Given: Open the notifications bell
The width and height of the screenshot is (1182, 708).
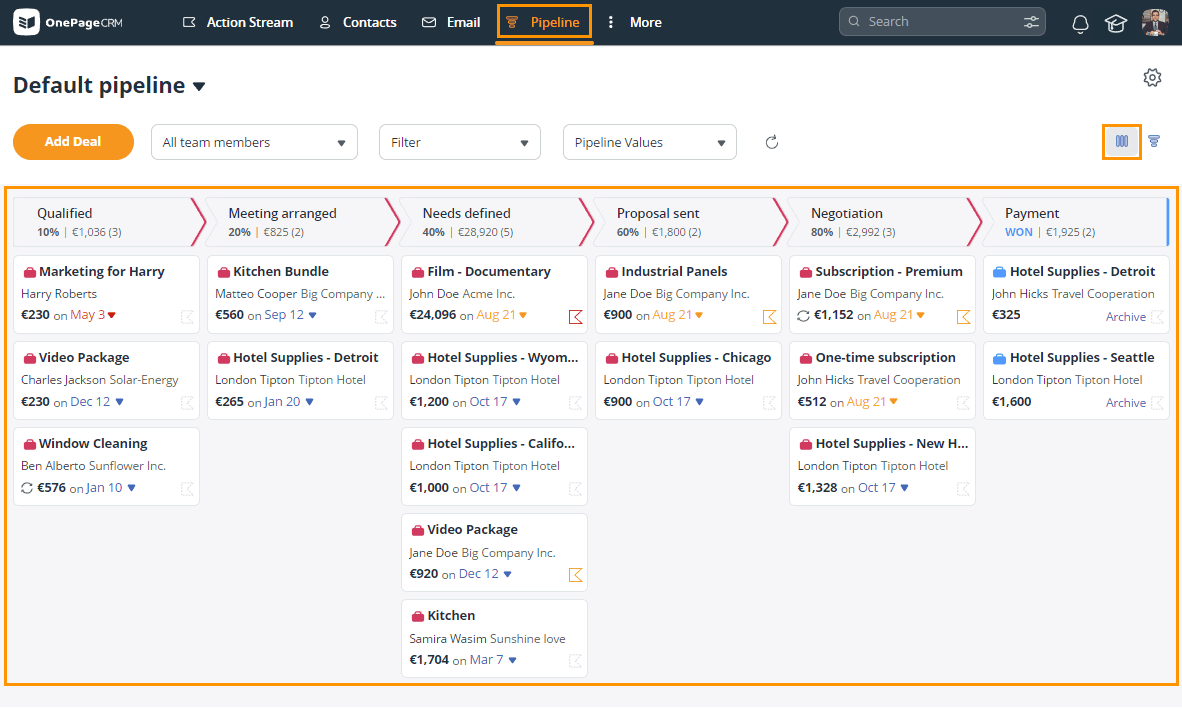Looking at the screenshot, I should coord(1080,23).
